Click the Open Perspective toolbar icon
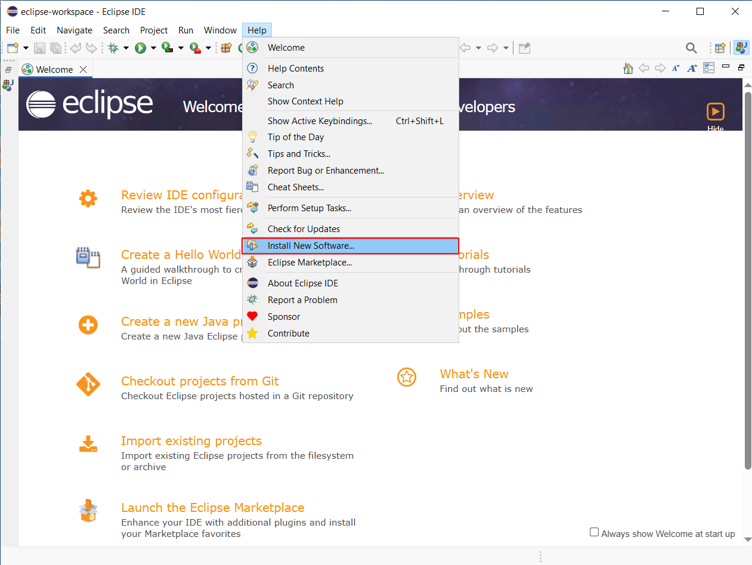The width and height of the screenshot is (752, 565). [720, 48]
